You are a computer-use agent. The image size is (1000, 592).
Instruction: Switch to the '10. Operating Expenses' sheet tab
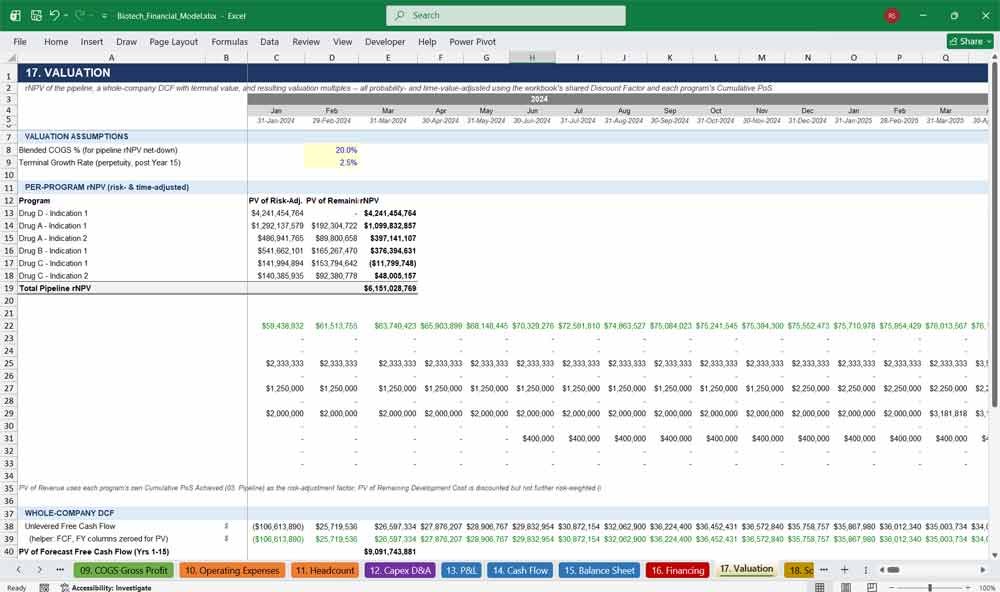pyautogui.click(x=233, y=570)
